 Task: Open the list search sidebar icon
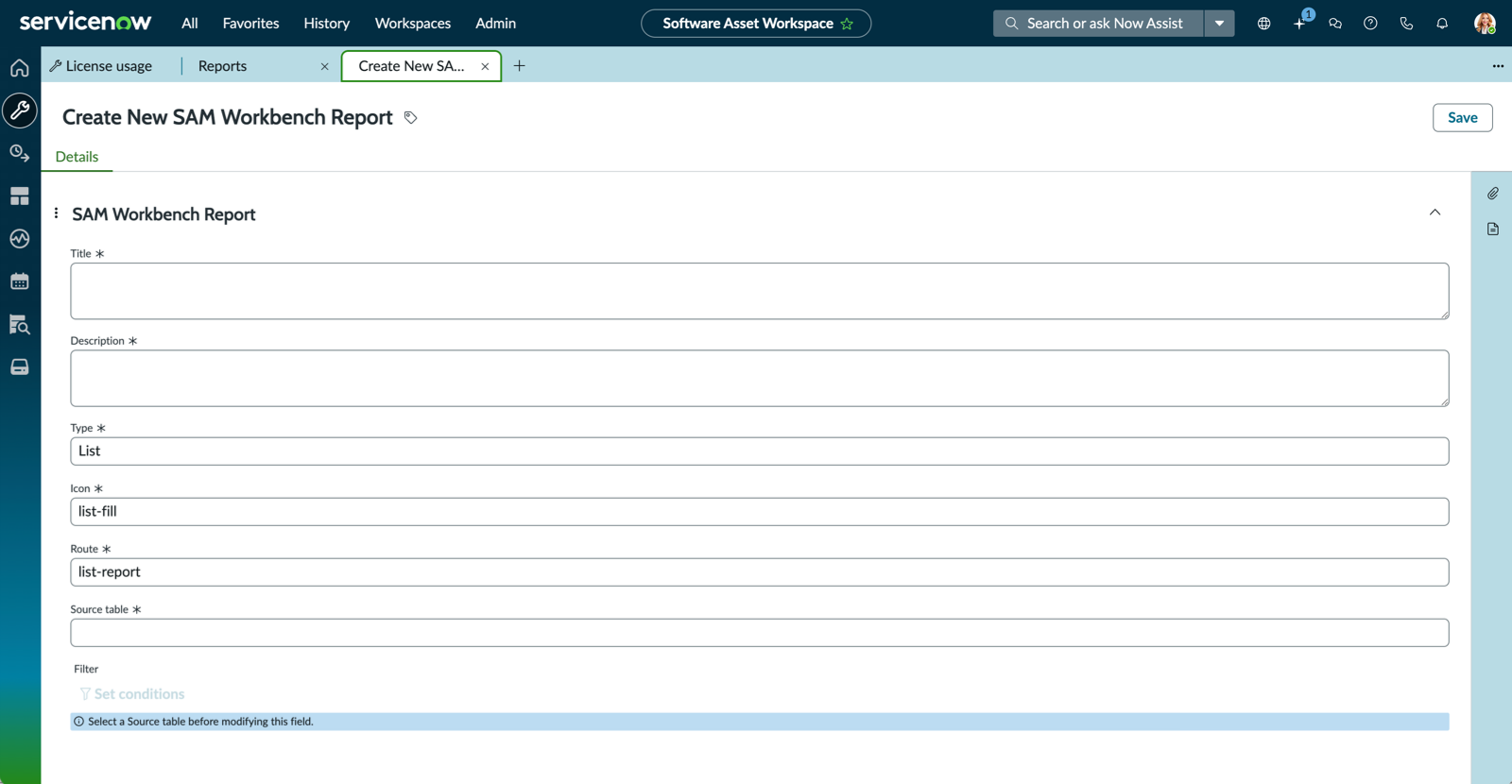[x=20, y=325]
